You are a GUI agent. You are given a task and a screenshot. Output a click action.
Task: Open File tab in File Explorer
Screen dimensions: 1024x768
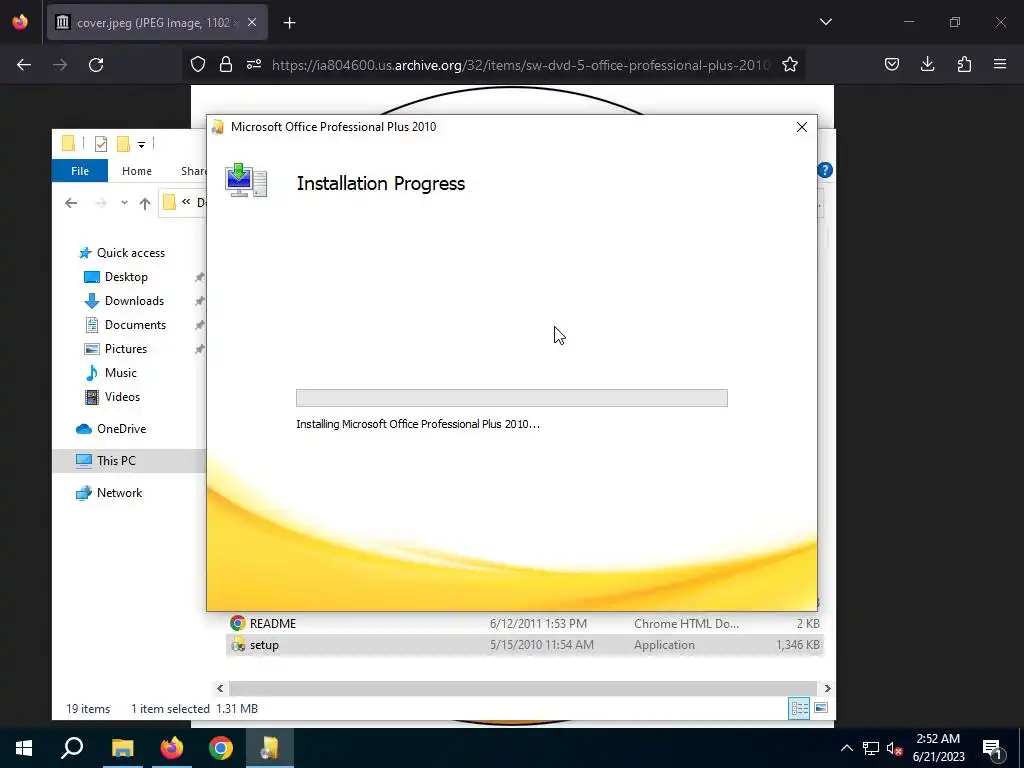tap(80, 171)
